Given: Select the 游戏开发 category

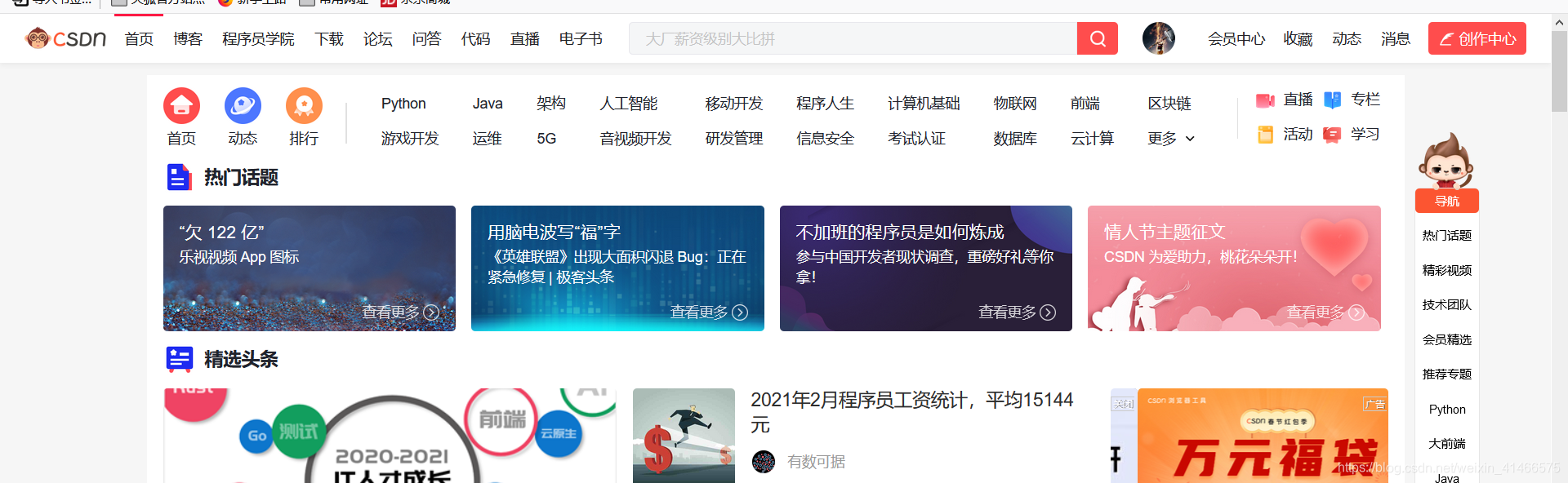Looking at the screenshot, I should click(x=410, y=139).
